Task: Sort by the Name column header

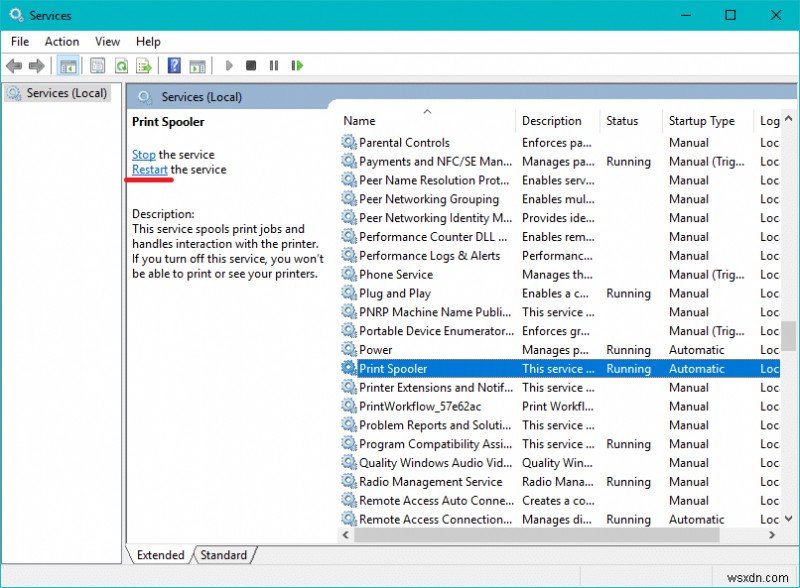Action: pos(359,121)
